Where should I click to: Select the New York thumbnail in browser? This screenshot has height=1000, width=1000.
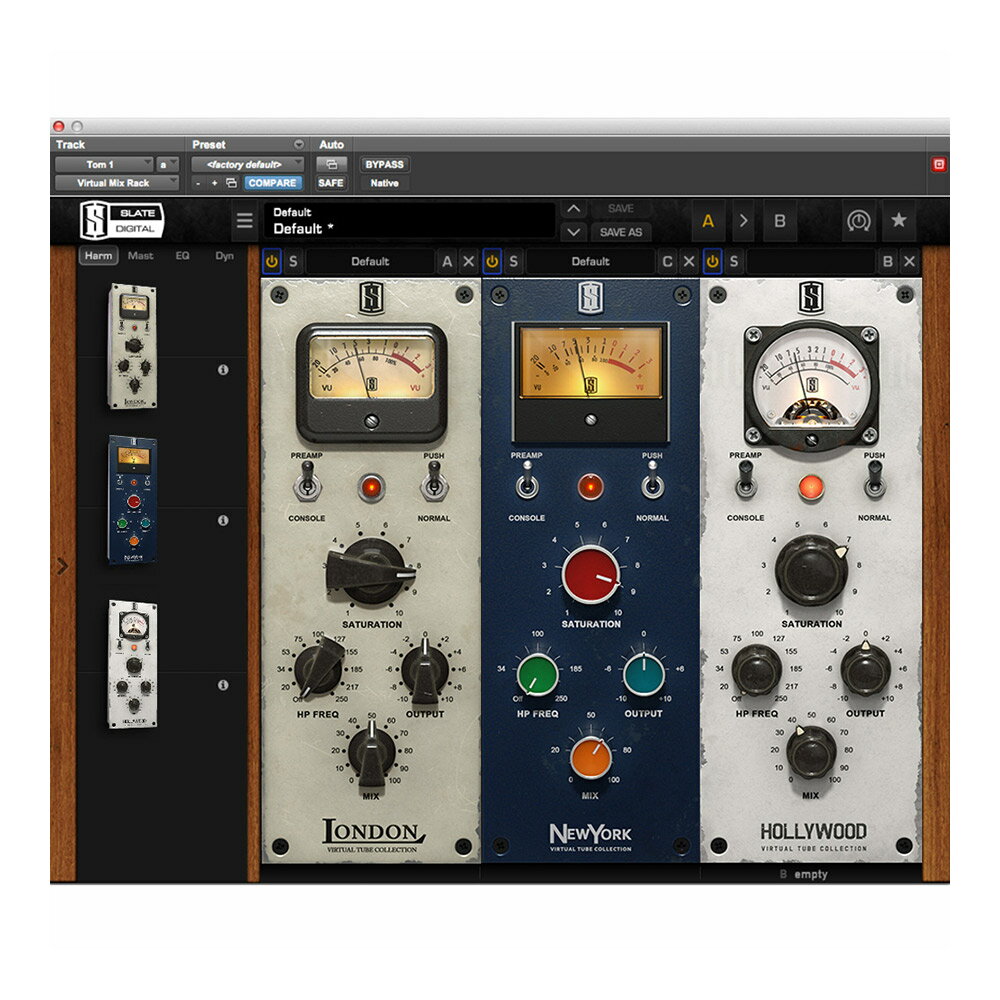click(133, 499)
